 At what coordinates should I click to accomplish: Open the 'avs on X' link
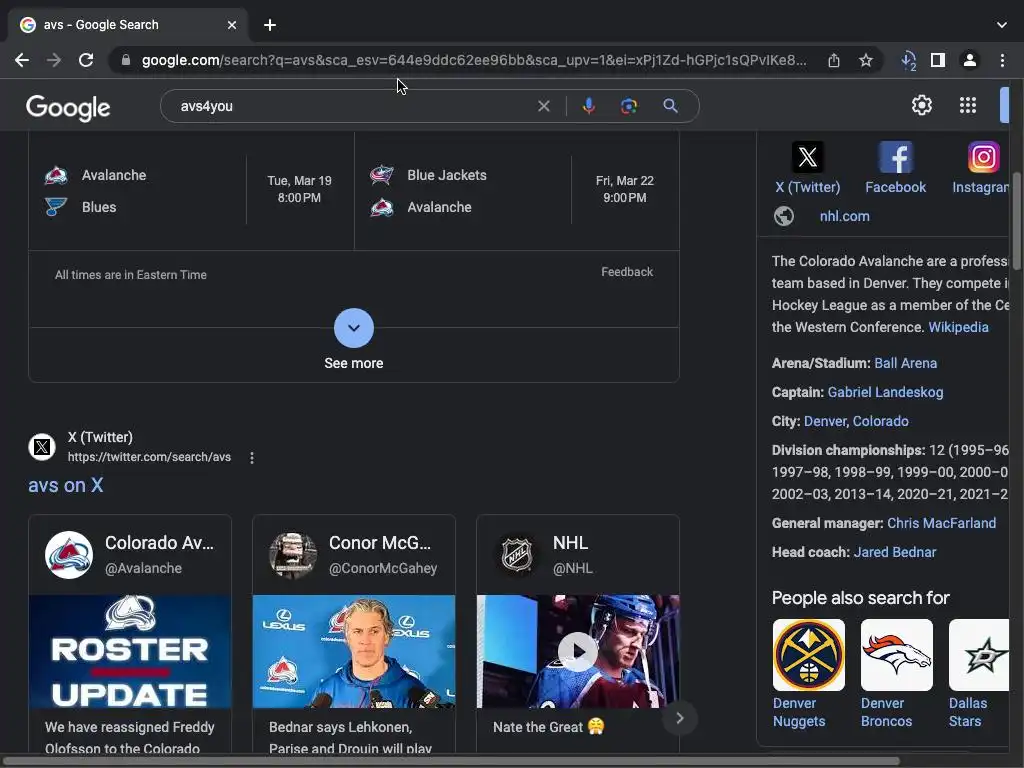pos(65,485)
